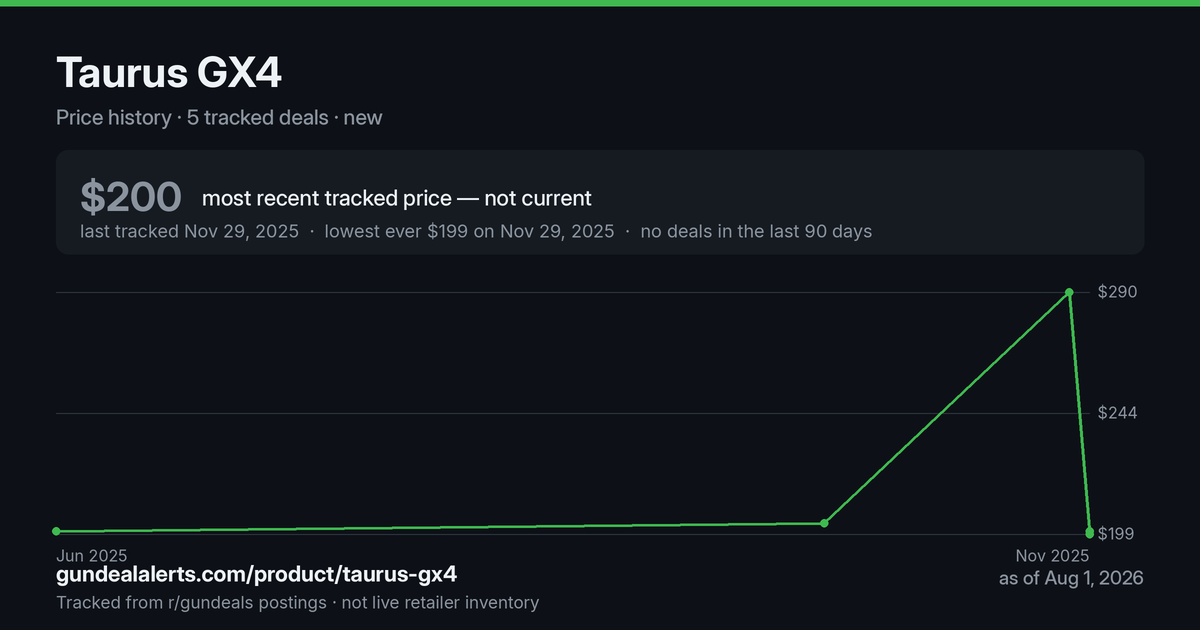
Task: Click 'last tracked Nov 29, 2025' text
Action: (189, 231)
